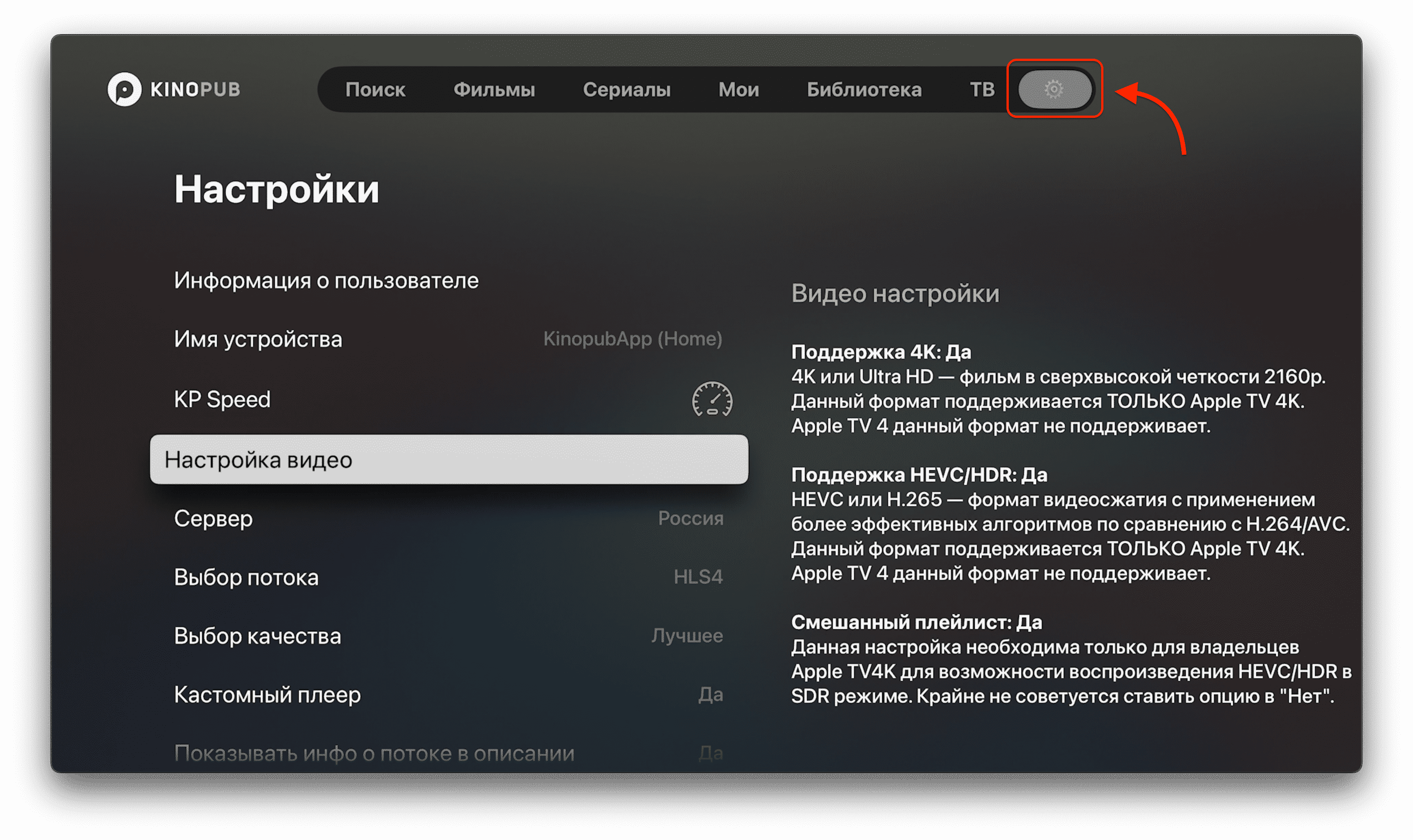Screen dimensions: 1413x840
Task: Change the Выбор качества setting
Action: pyautogui.click(x=449, y=636)
